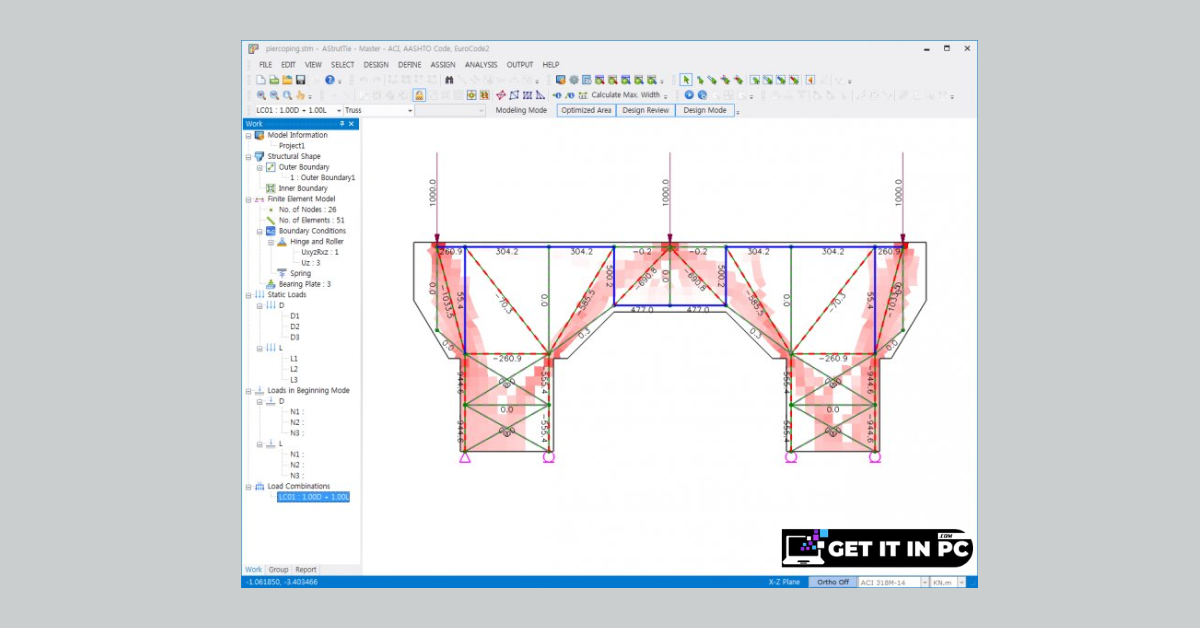Click the open folder icon in toolbar
The image size is (1200, 628).
point(287,80)
